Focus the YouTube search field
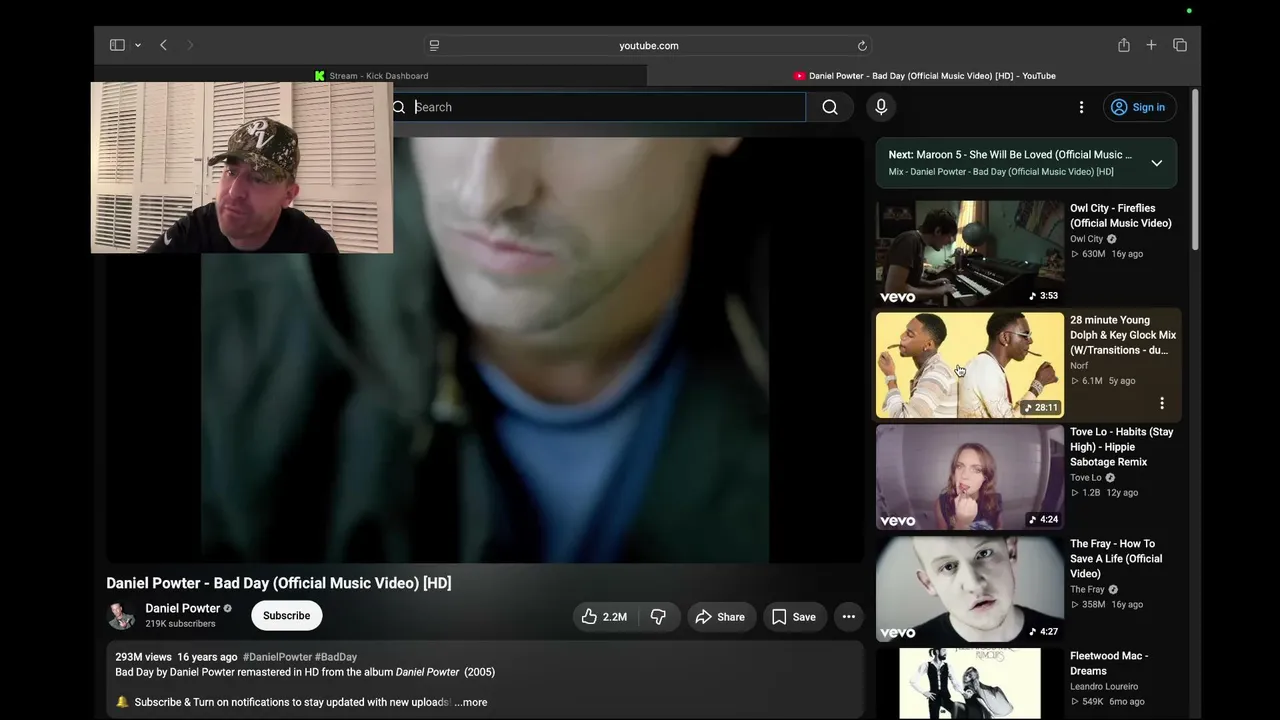Viewport: 1280px width, 720px height. [605, 107]
